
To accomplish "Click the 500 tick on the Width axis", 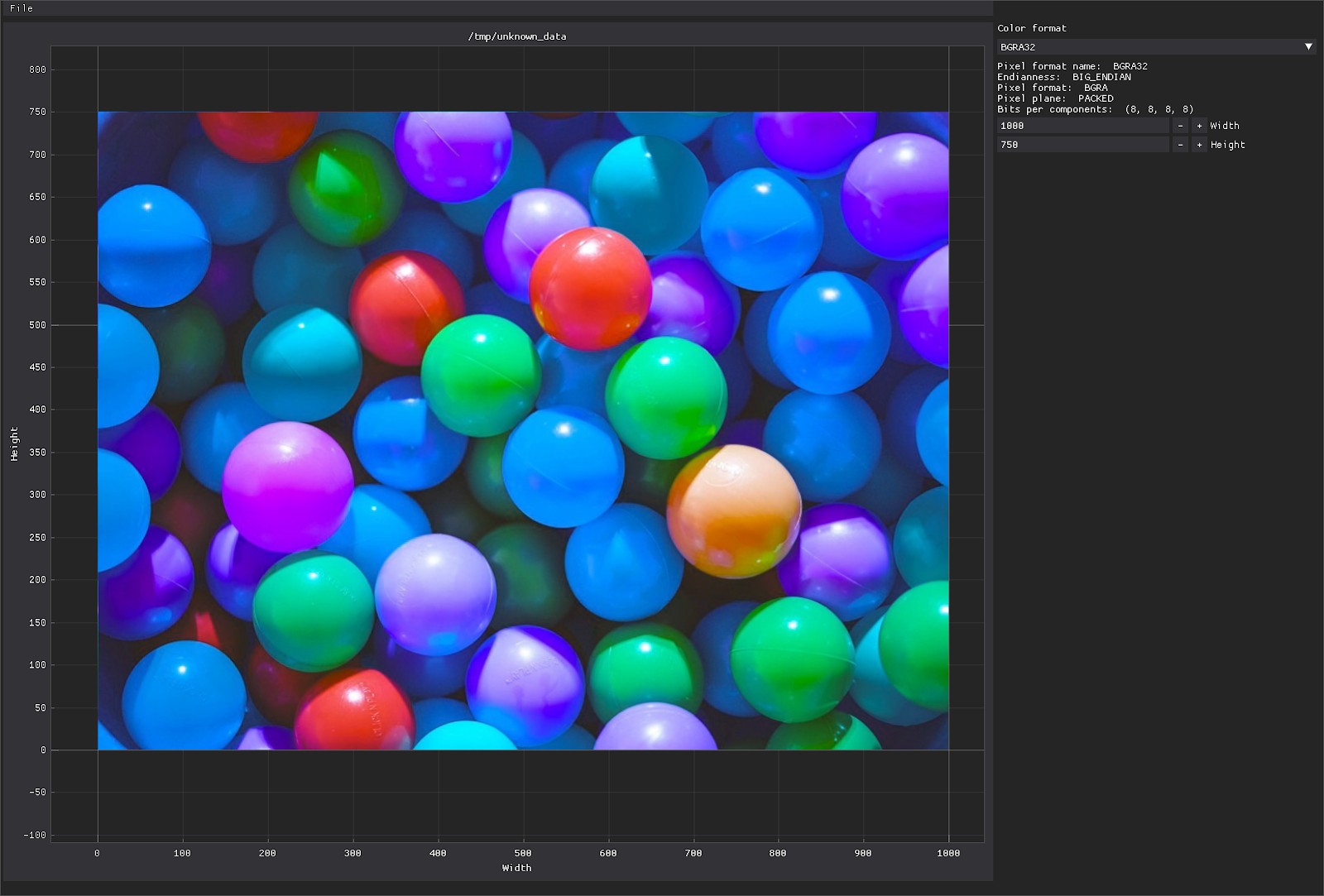I will [523, 853].
